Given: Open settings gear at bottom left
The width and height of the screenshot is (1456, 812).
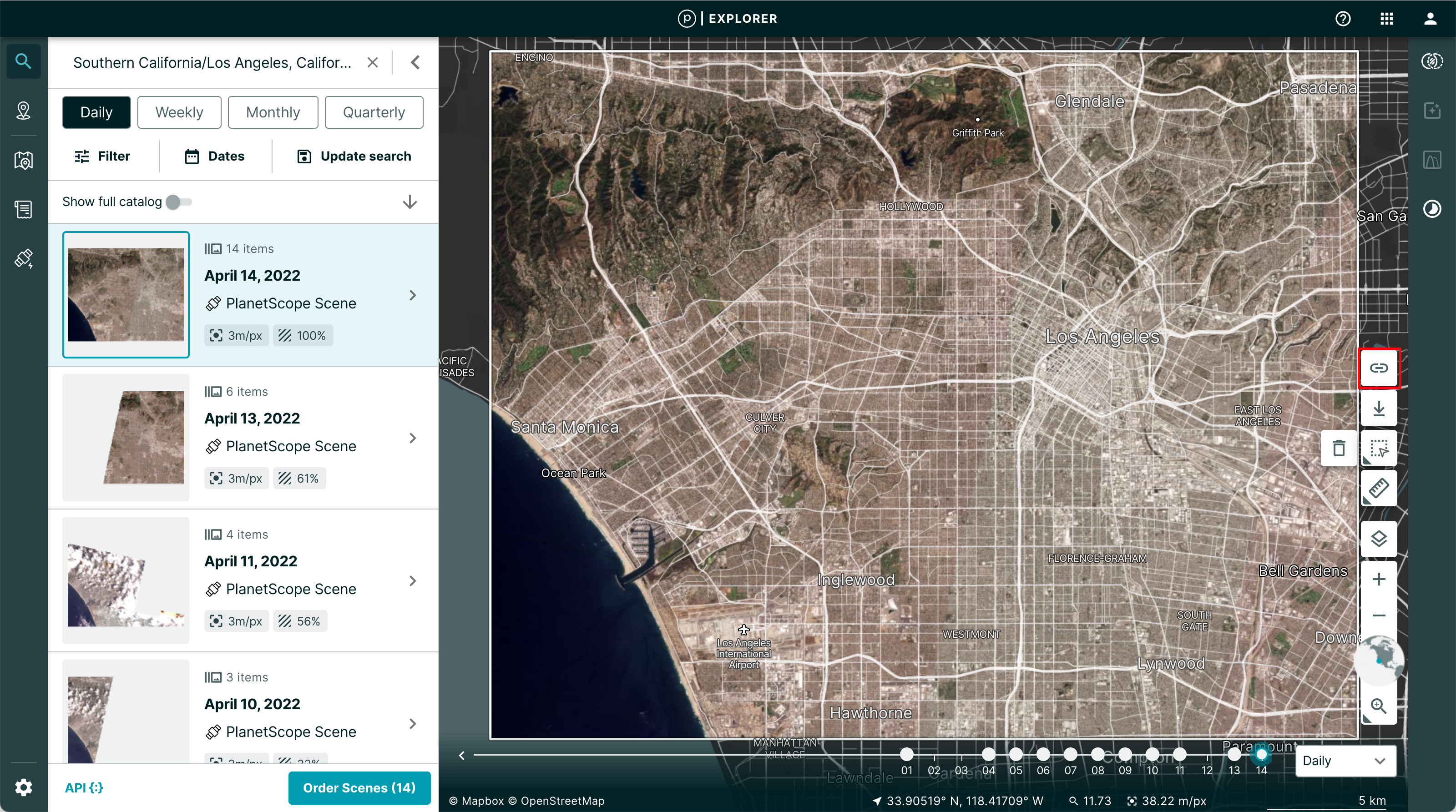Looking at the screenshot, I should click(23, 787).
